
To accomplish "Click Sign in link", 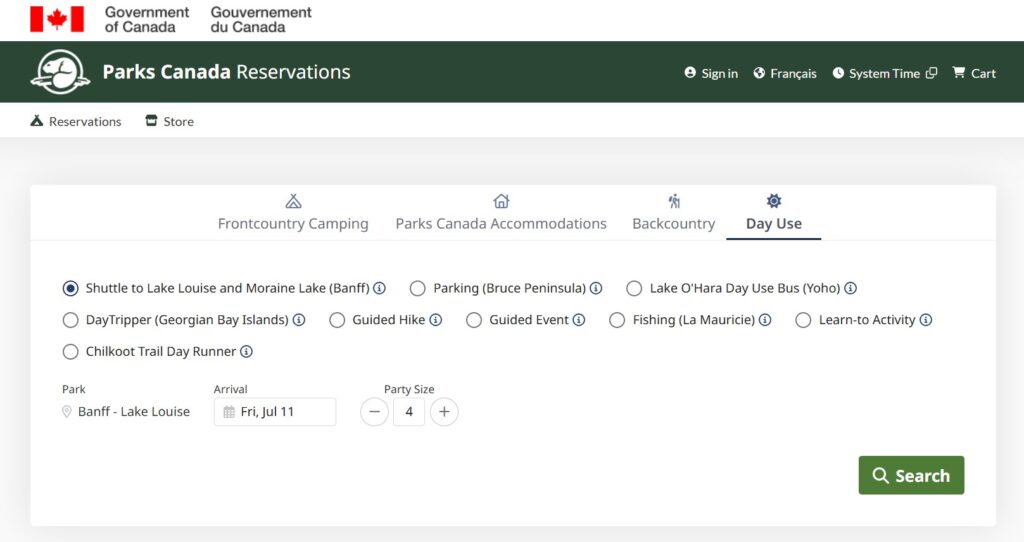I will [x=711, y=73].
